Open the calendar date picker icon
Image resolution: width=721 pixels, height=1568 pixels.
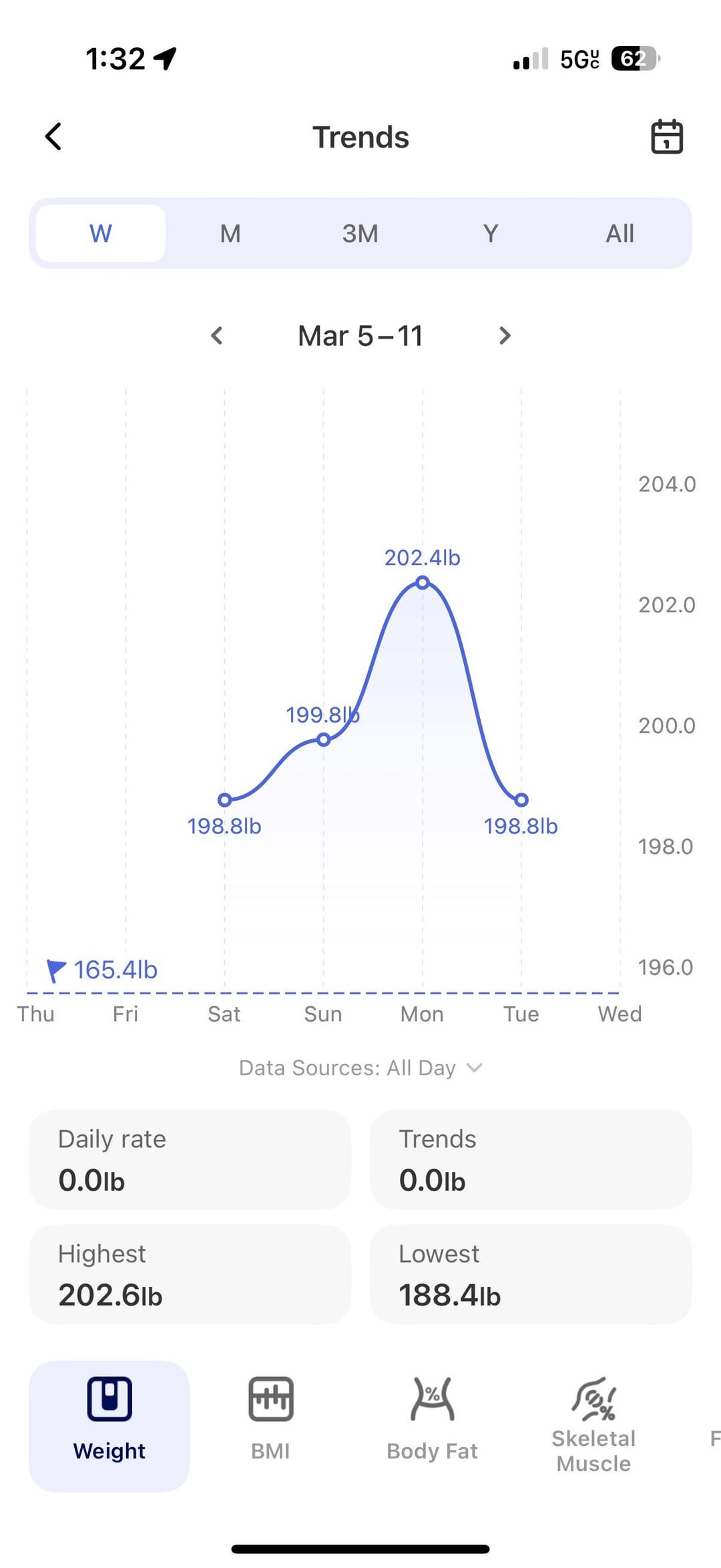[666, 137]
